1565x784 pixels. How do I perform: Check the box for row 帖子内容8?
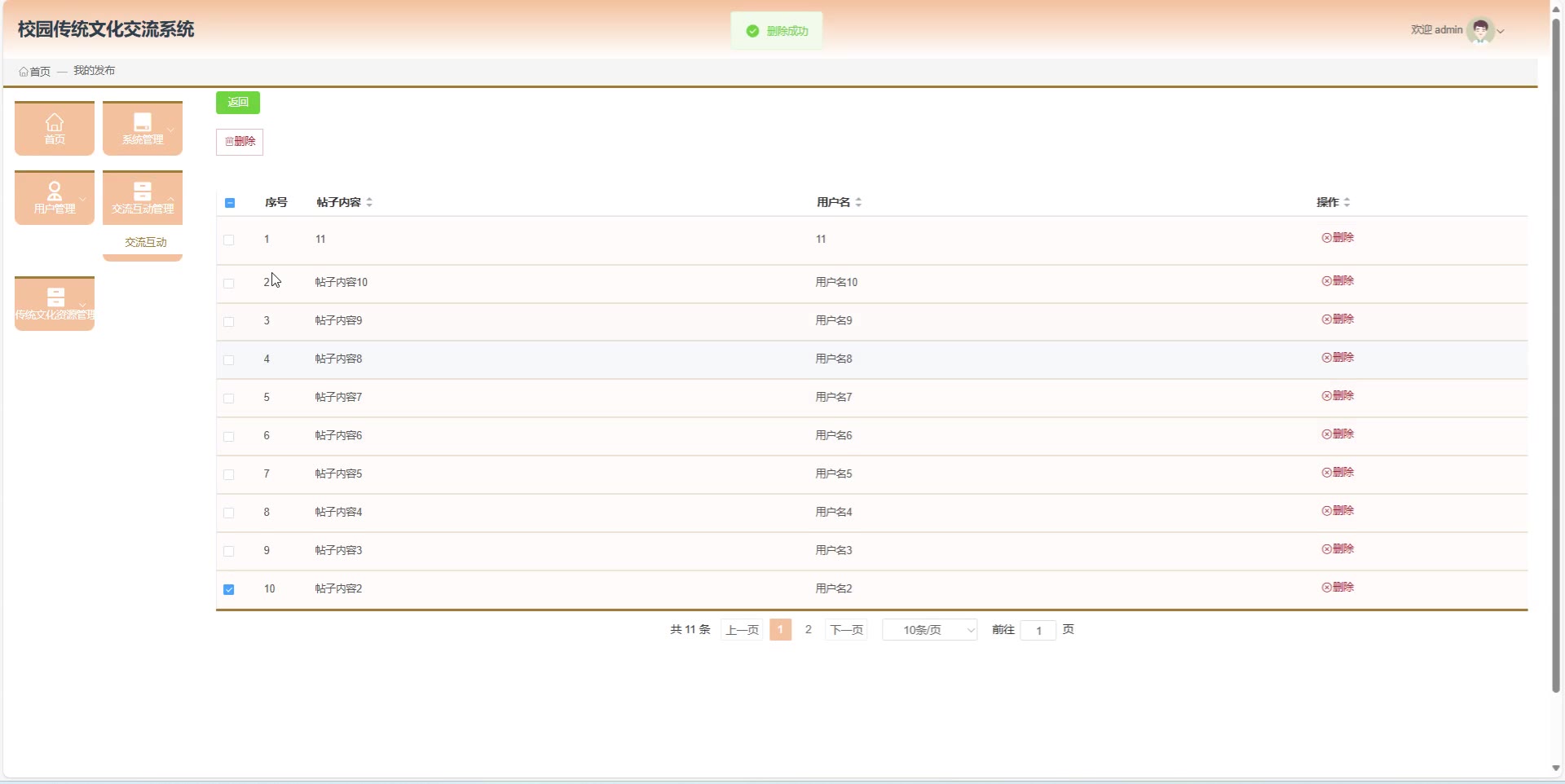point(229,360)
